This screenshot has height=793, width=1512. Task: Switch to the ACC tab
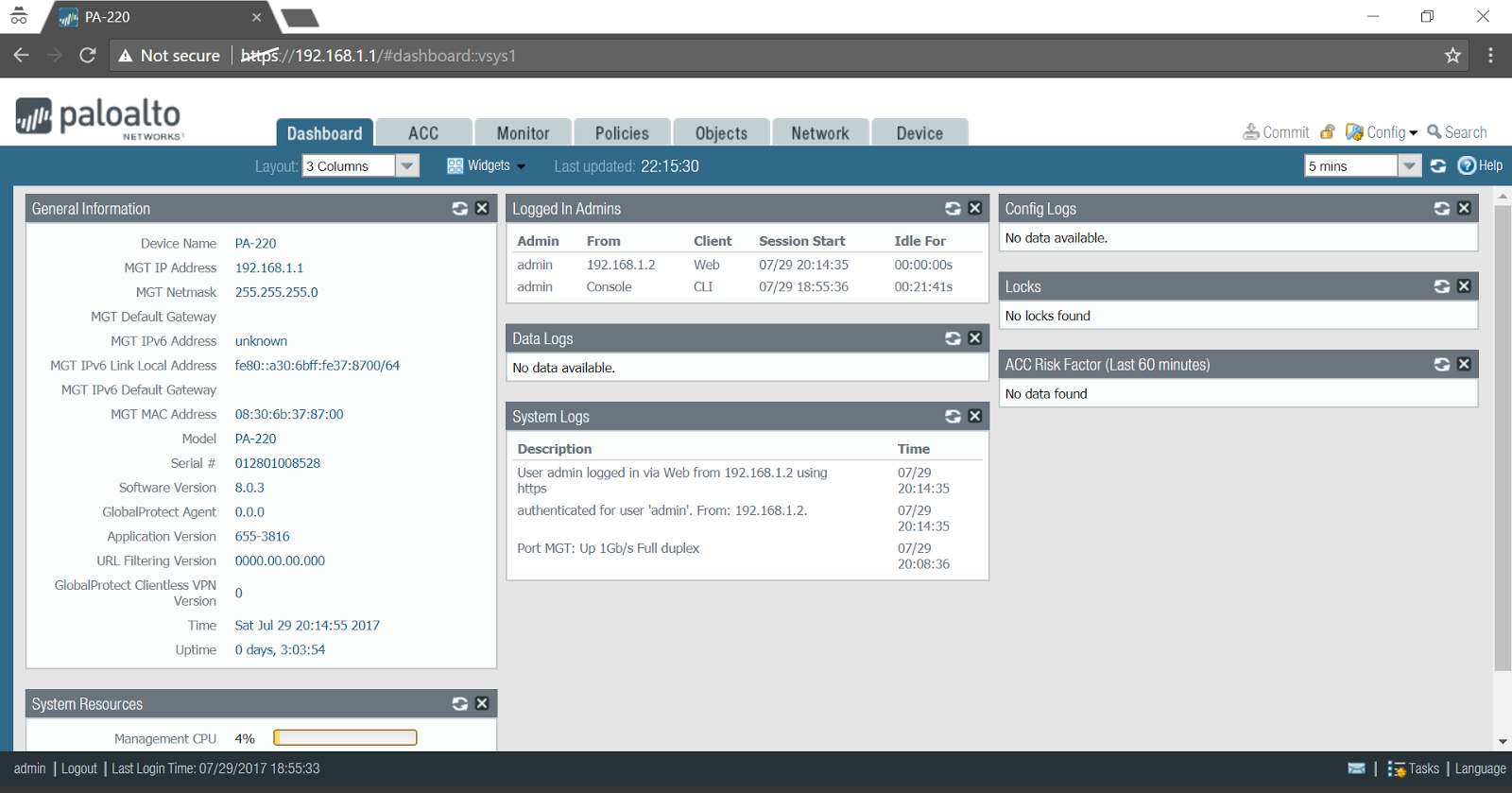[423, 132]
